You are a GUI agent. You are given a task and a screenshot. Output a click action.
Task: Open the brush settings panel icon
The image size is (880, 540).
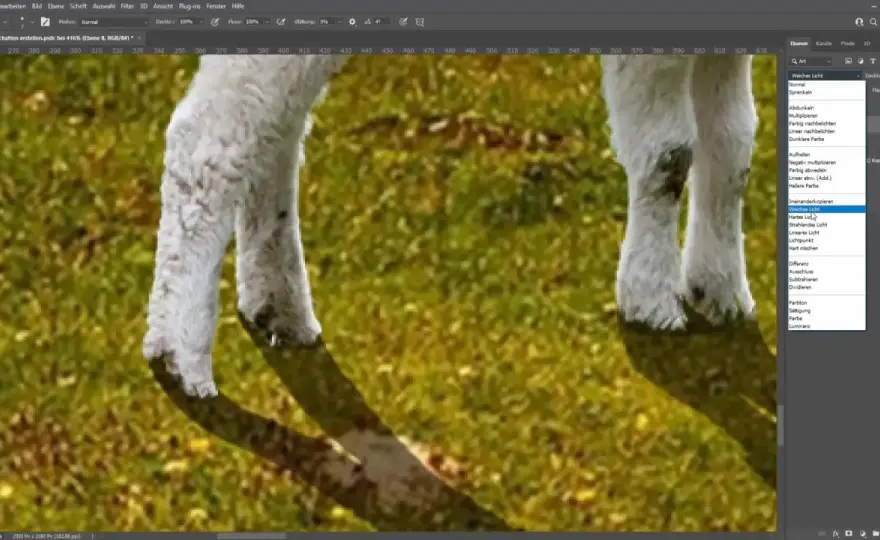point(45,22)
